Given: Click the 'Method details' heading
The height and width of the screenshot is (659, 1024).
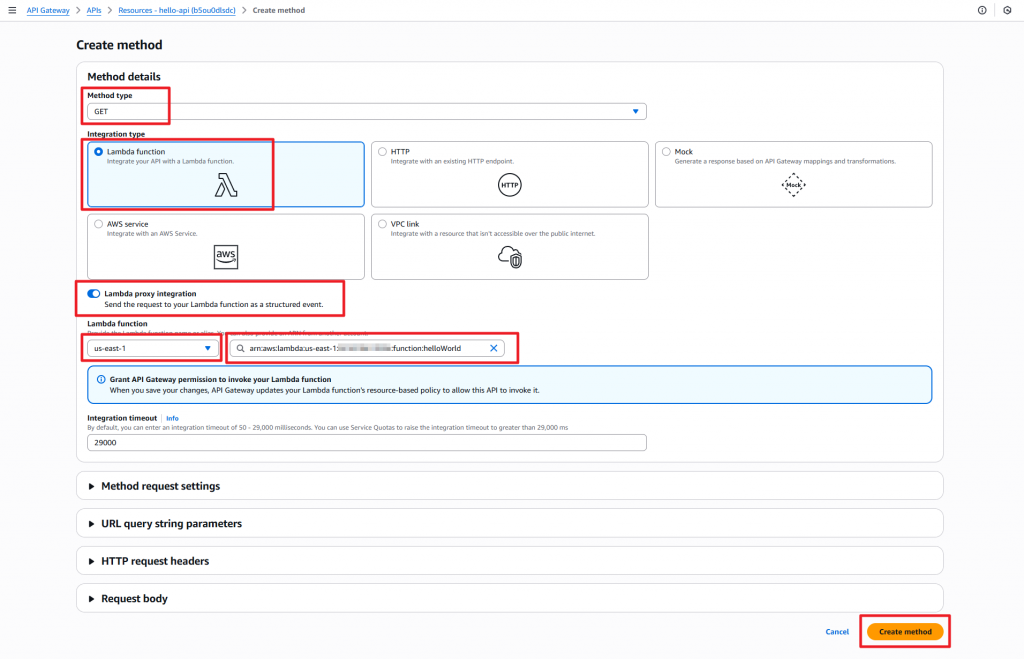Looking at the screenshot, I should pyautogui.click(x=124, y=76).
